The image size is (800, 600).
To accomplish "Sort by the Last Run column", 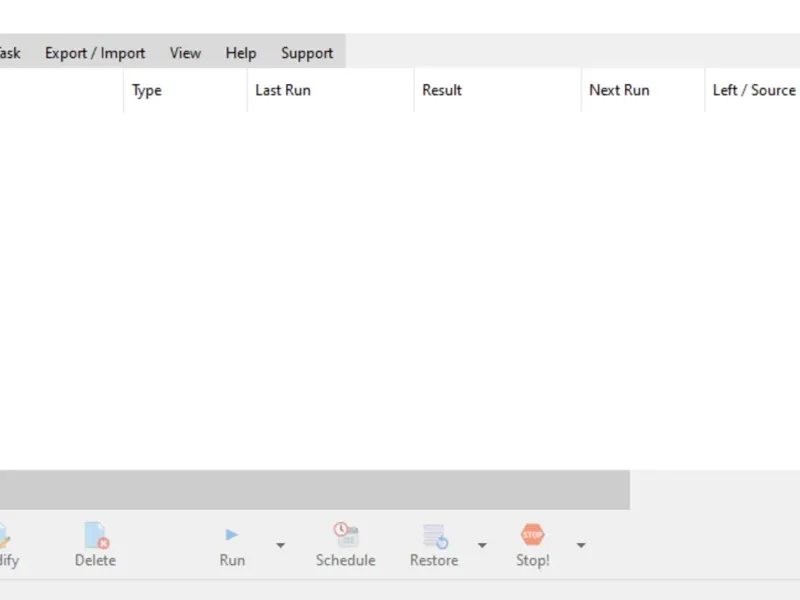I will click(x=331, y=90).
